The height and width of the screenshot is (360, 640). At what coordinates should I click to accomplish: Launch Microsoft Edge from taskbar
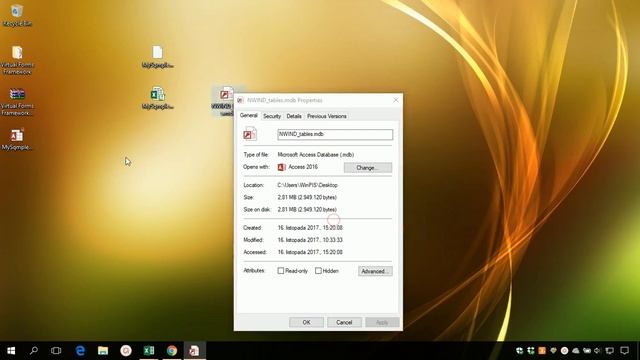tap(80, 350)
